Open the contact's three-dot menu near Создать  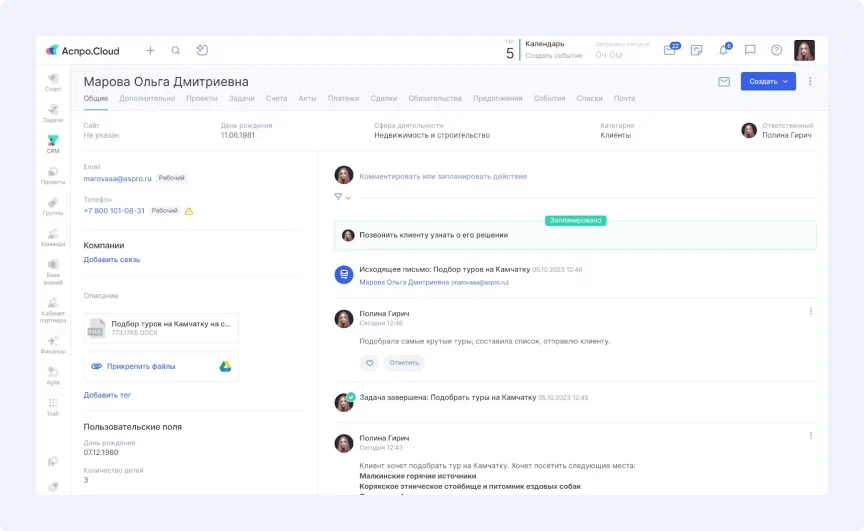tap(810, 82)
